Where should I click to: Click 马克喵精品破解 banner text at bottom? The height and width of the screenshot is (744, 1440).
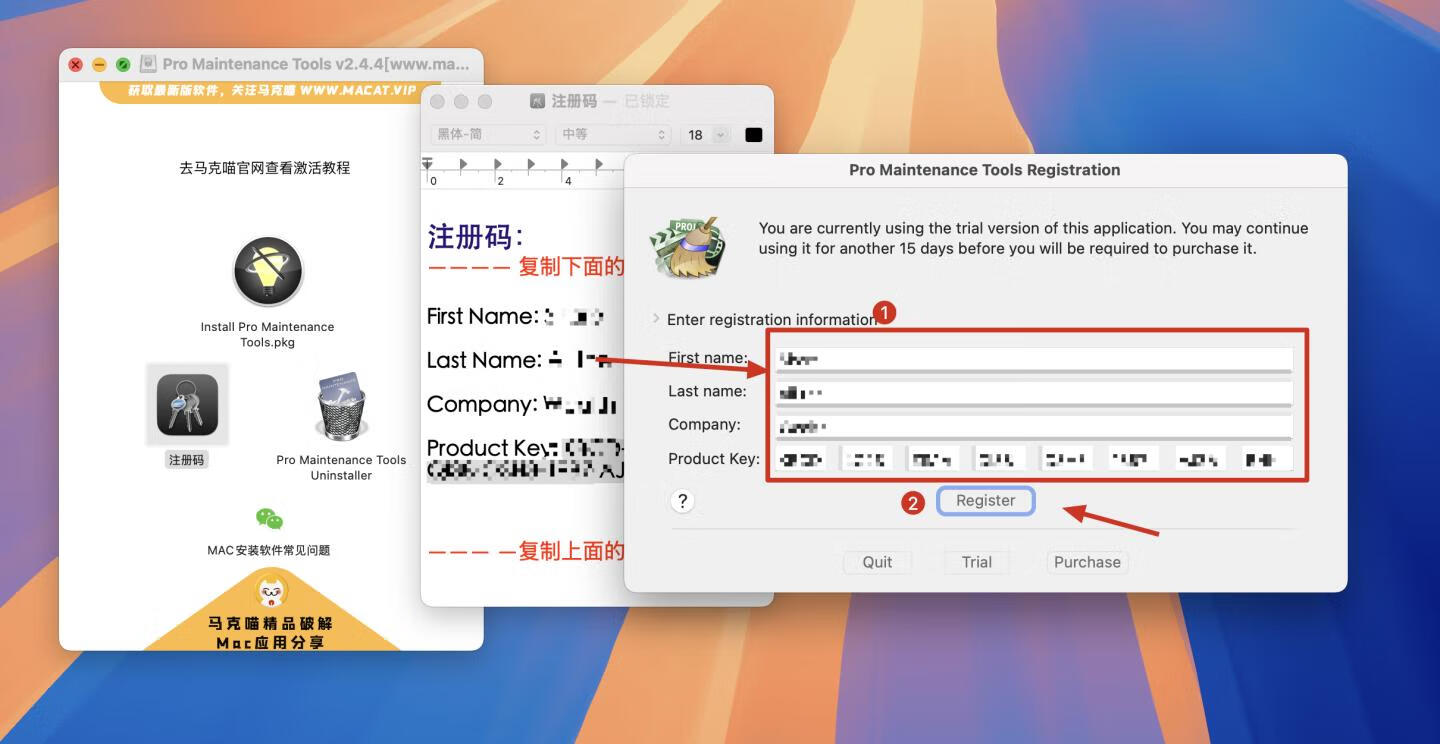pos(270,623)
